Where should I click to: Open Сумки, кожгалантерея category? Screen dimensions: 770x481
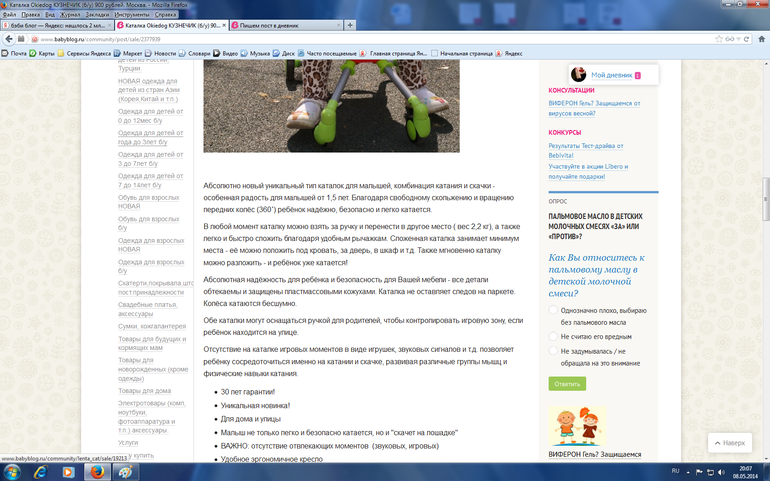152,326
